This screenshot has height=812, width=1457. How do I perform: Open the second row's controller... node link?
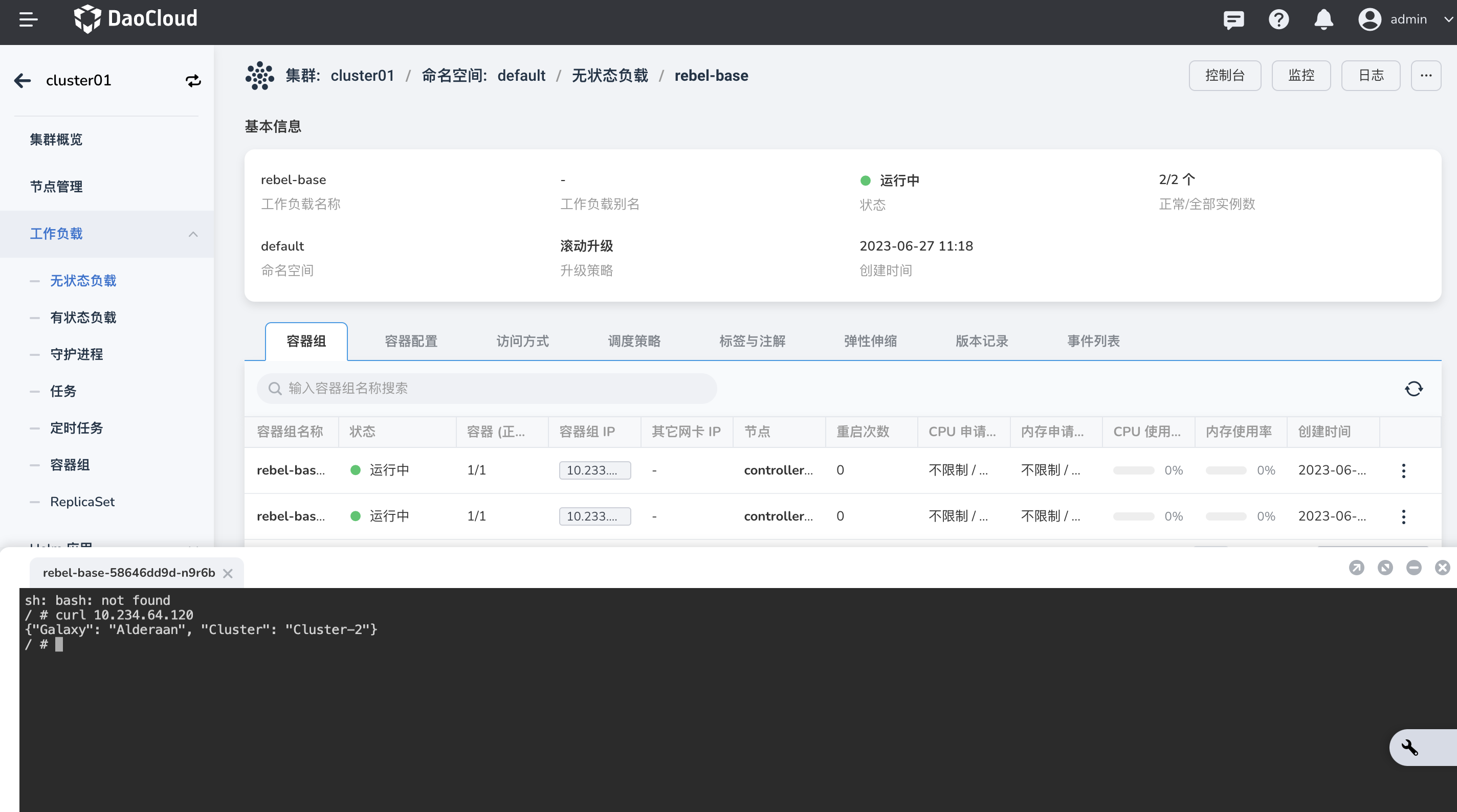click(x=778, y=516)
